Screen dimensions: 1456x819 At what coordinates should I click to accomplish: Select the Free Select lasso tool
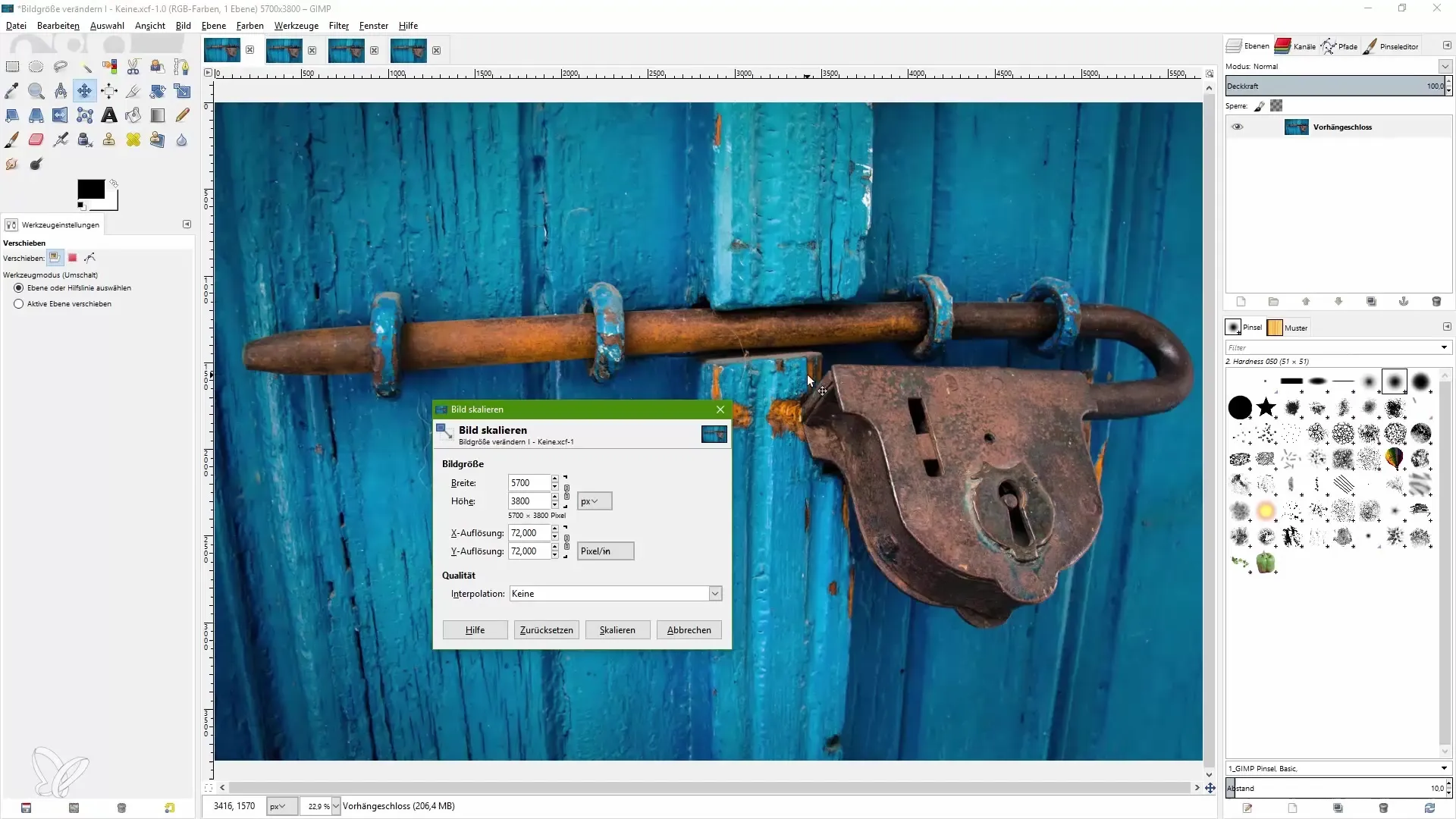click(x=61, y=67)
